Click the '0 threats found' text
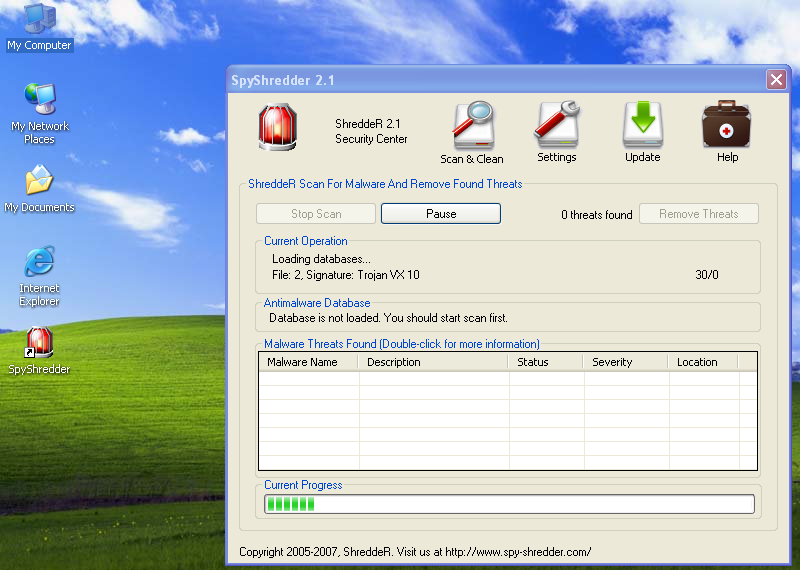 (596, 215)
